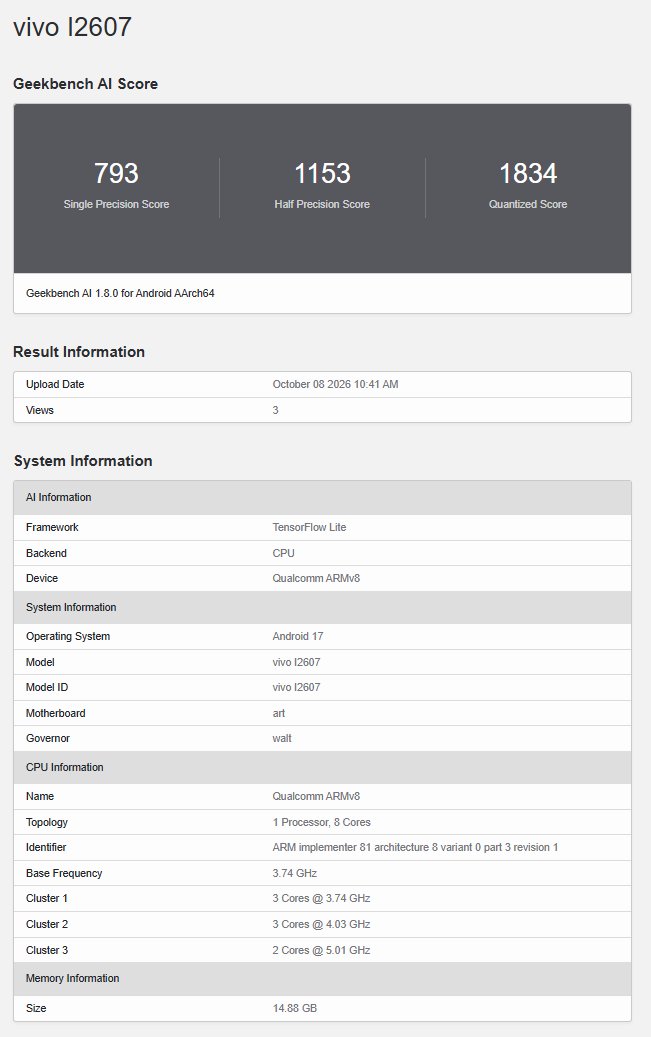The image size is (651, 1037).
Task: Select the CPU backend value
Action: (x=283, y=553)
